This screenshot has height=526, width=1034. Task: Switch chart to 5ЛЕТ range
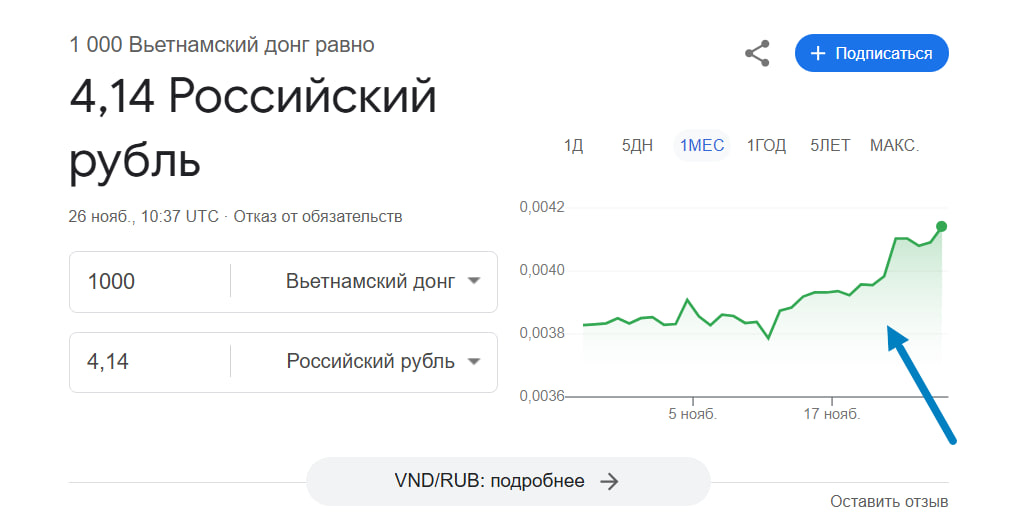(830, 146)
